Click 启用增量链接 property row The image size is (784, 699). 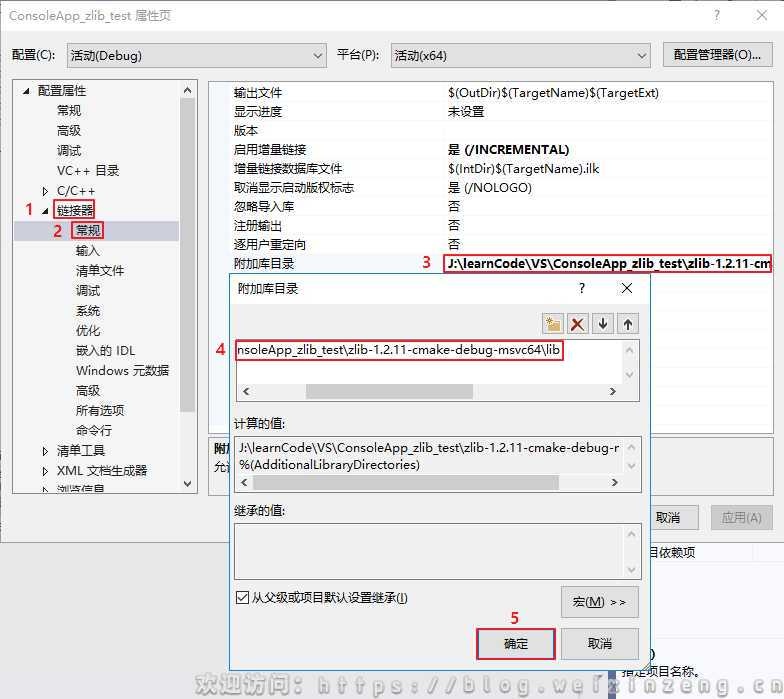[502, 150]
